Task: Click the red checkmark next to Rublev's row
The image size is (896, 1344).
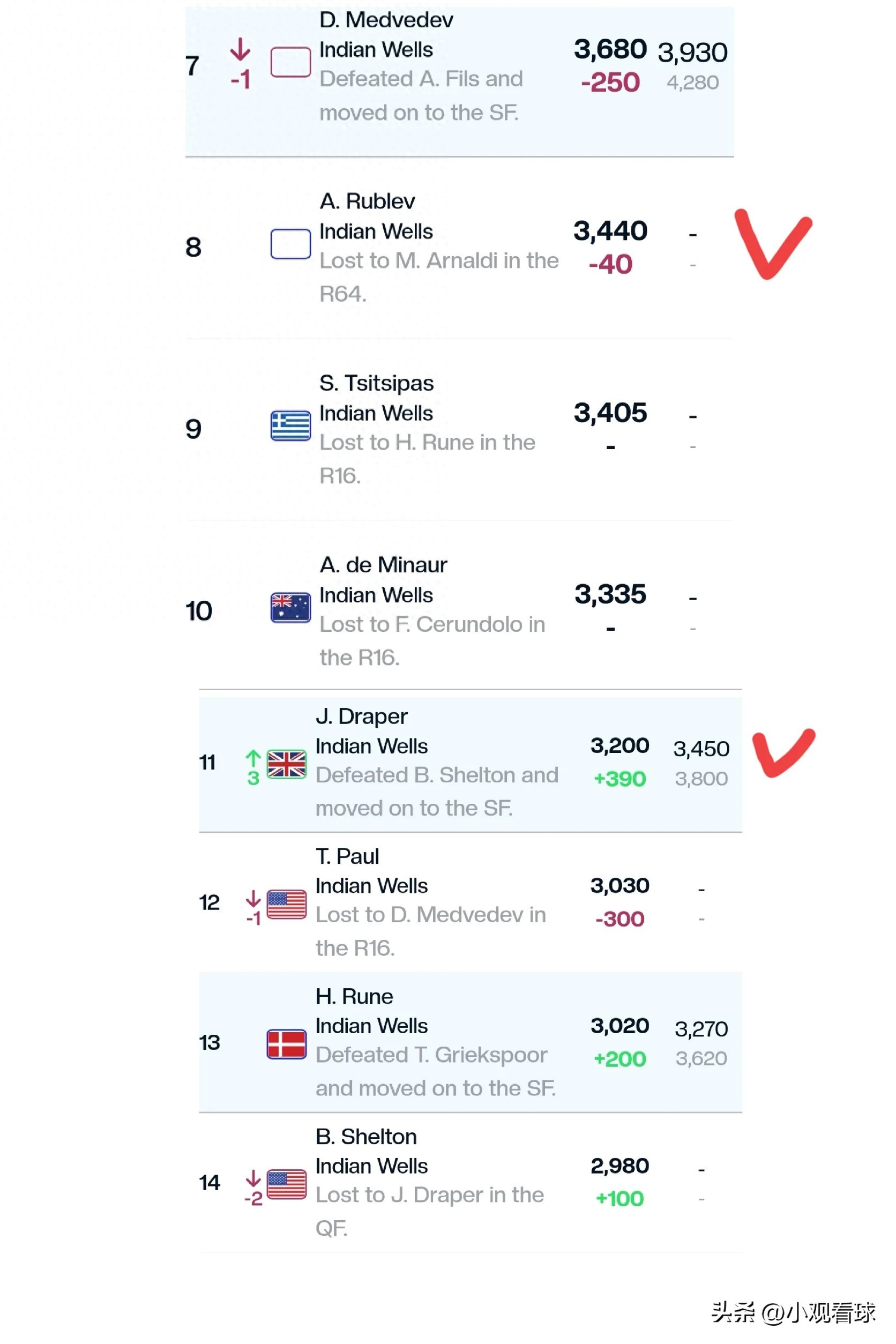Action: pyautogui.click(x=773, y=244)
